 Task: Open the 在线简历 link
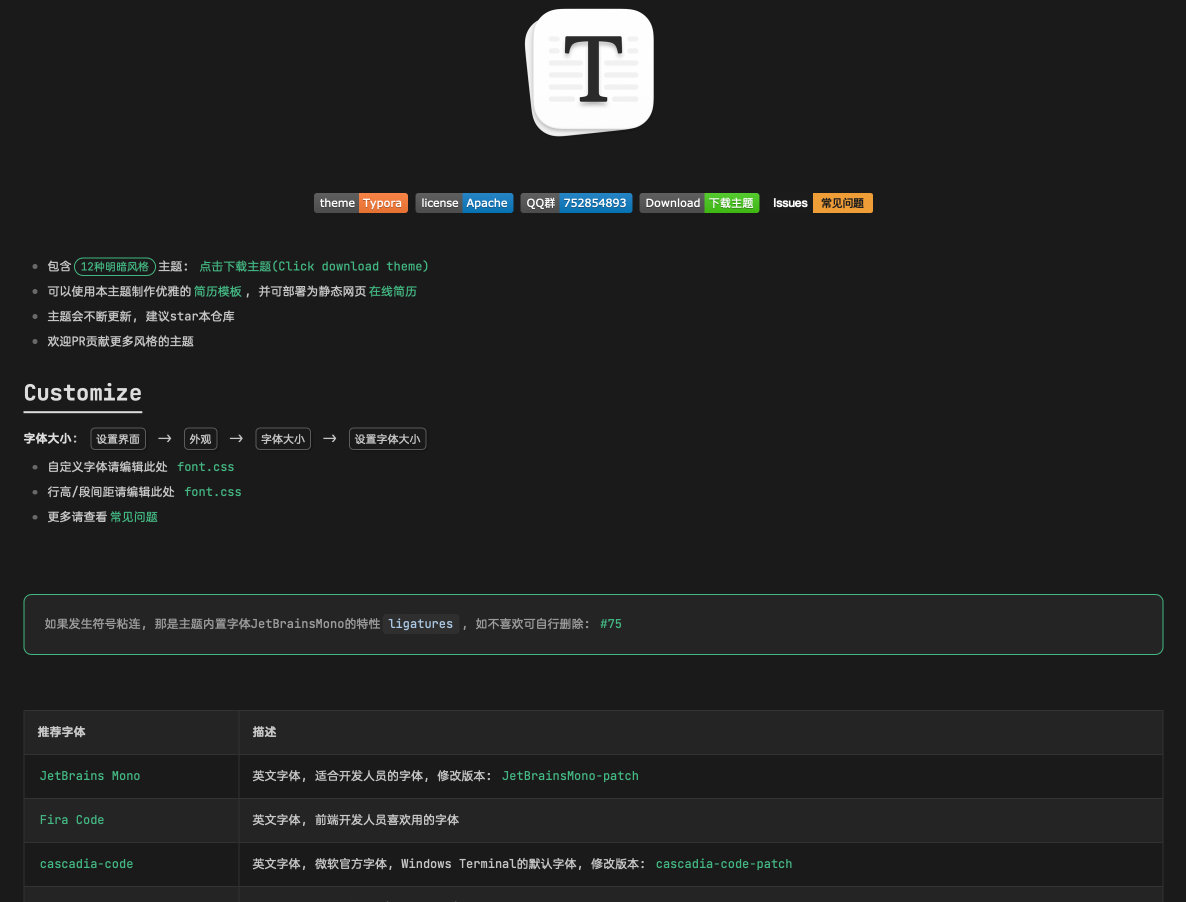pos(393,291)
